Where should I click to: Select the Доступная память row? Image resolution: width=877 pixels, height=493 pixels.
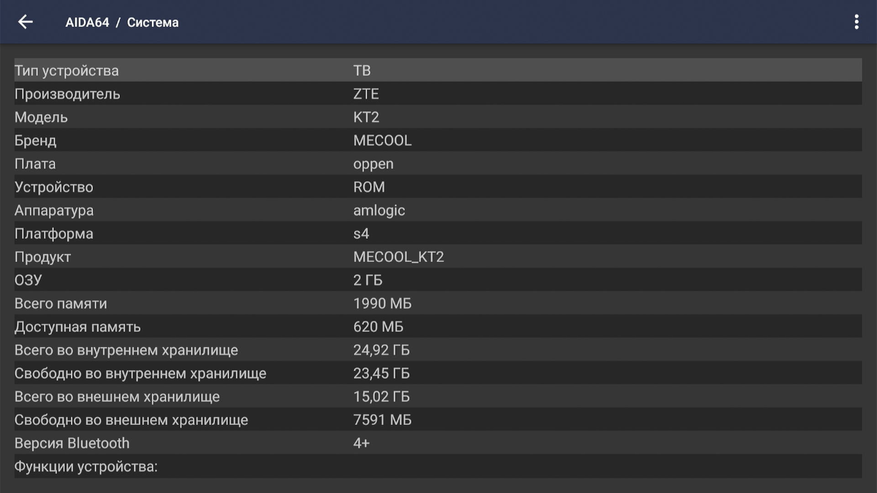(x=437, y=327)
